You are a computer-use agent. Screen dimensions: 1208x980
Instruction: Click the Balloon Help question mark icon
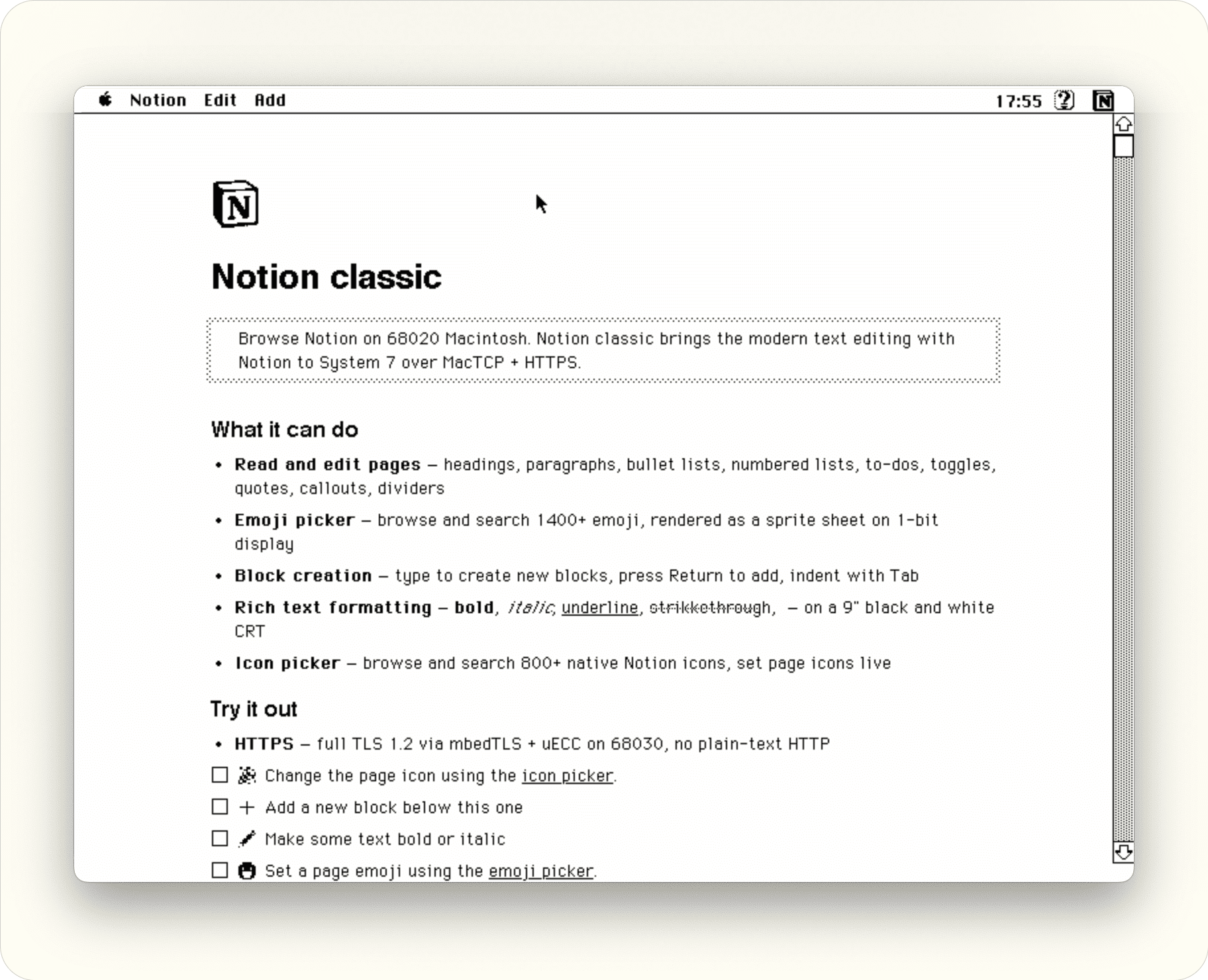1064,101
